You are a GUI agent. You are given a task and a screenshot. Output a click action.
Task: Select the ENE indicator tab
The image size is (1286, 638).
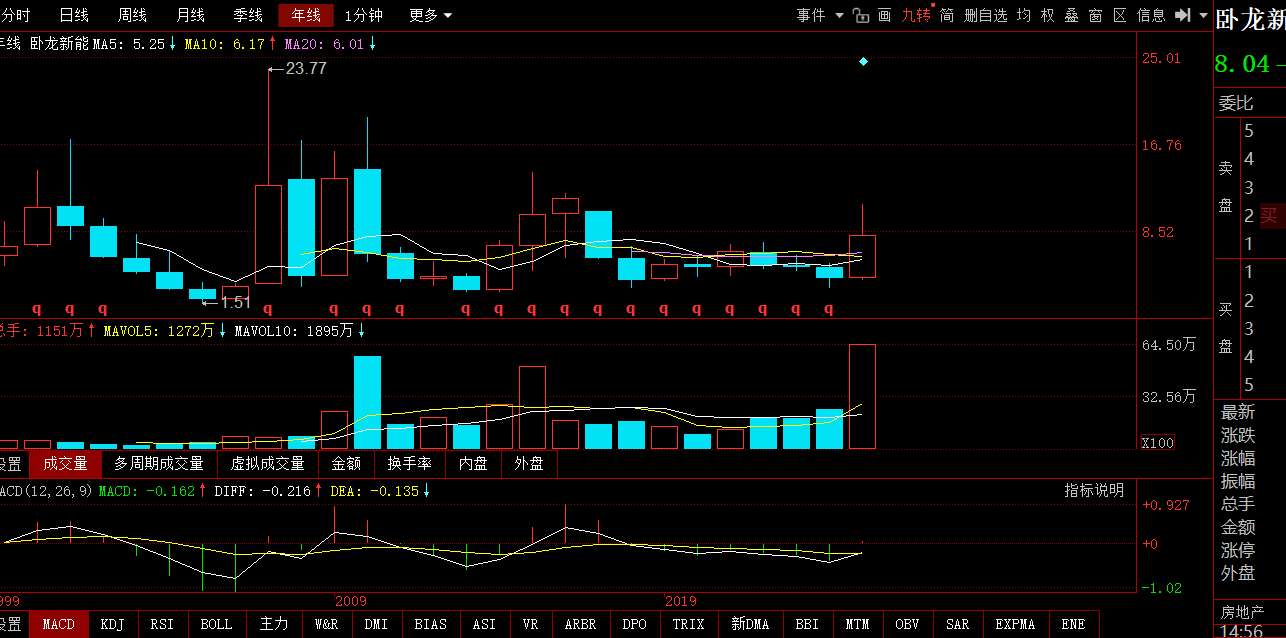1073,624
